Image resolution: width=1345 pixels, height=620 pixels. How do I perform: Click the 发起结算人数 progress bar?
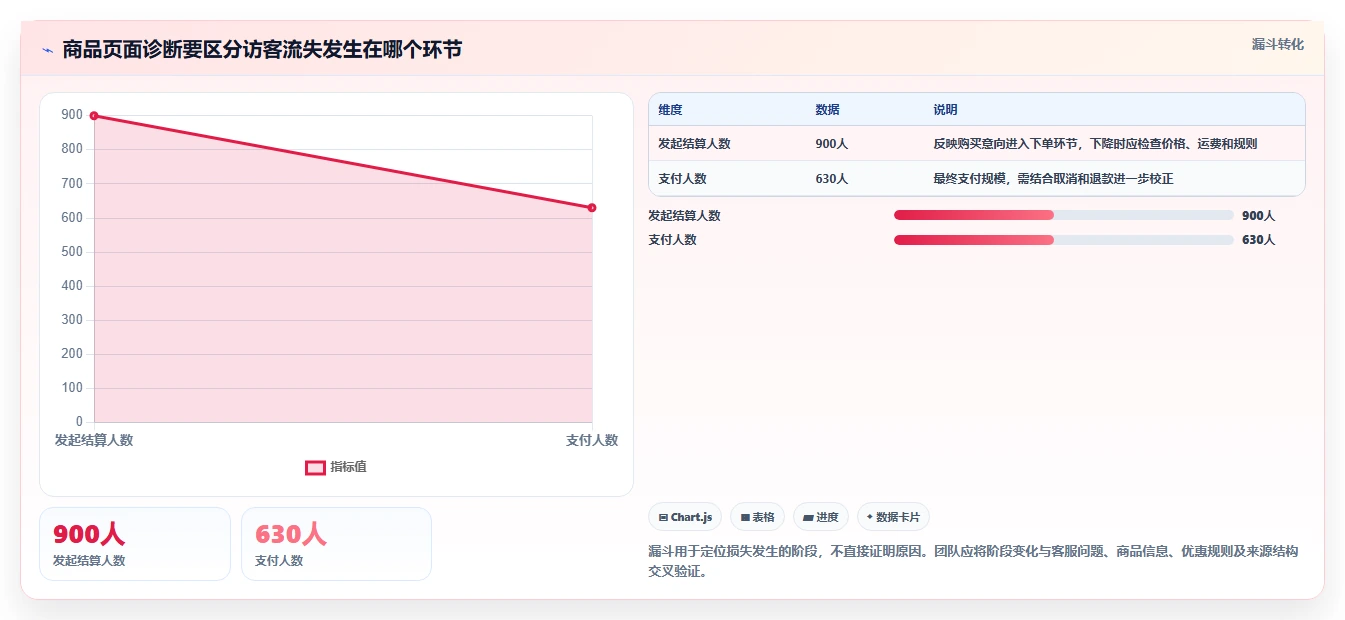pos(1064,215)
